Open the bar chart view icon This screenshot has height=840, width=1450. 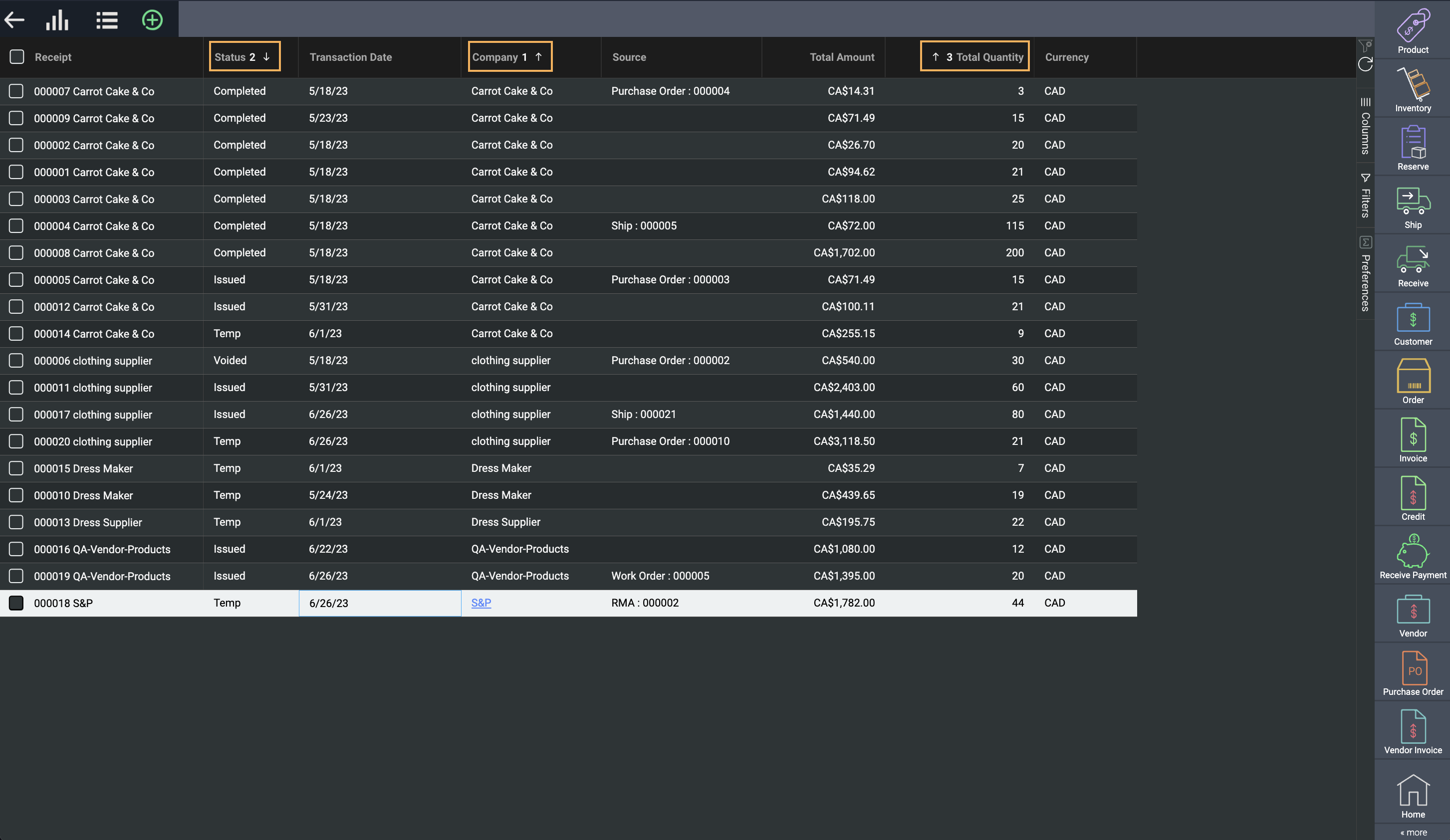(57, 20)
